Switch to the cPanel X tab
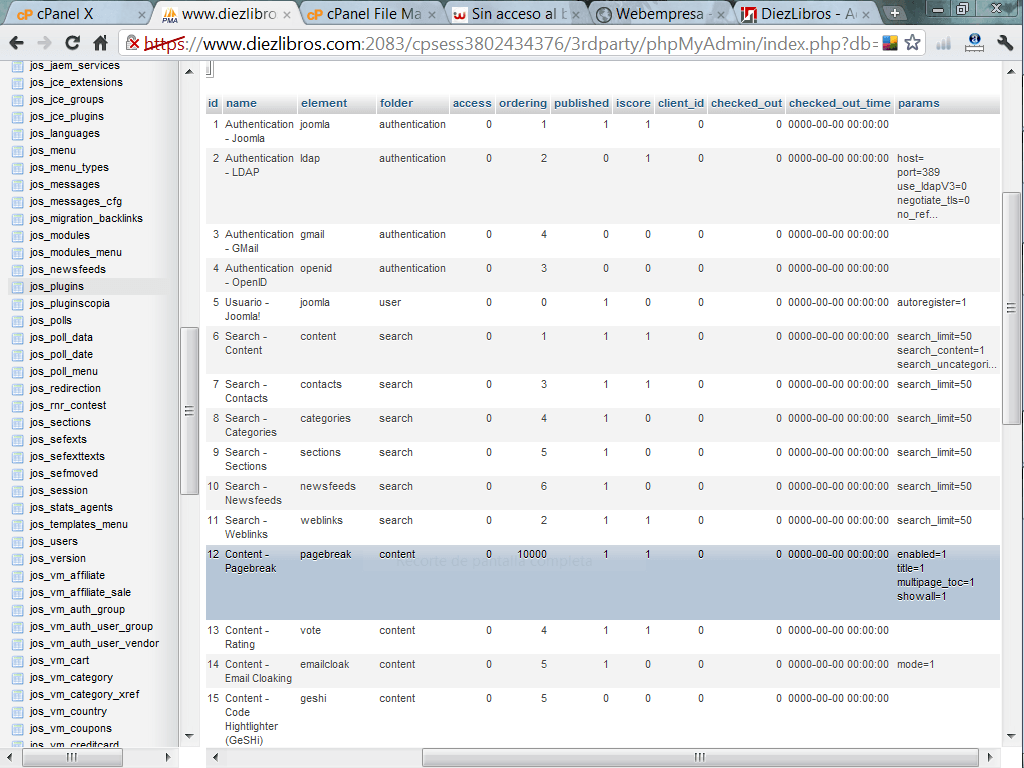This screenshot has width=1024, height=768. point(70,14)
